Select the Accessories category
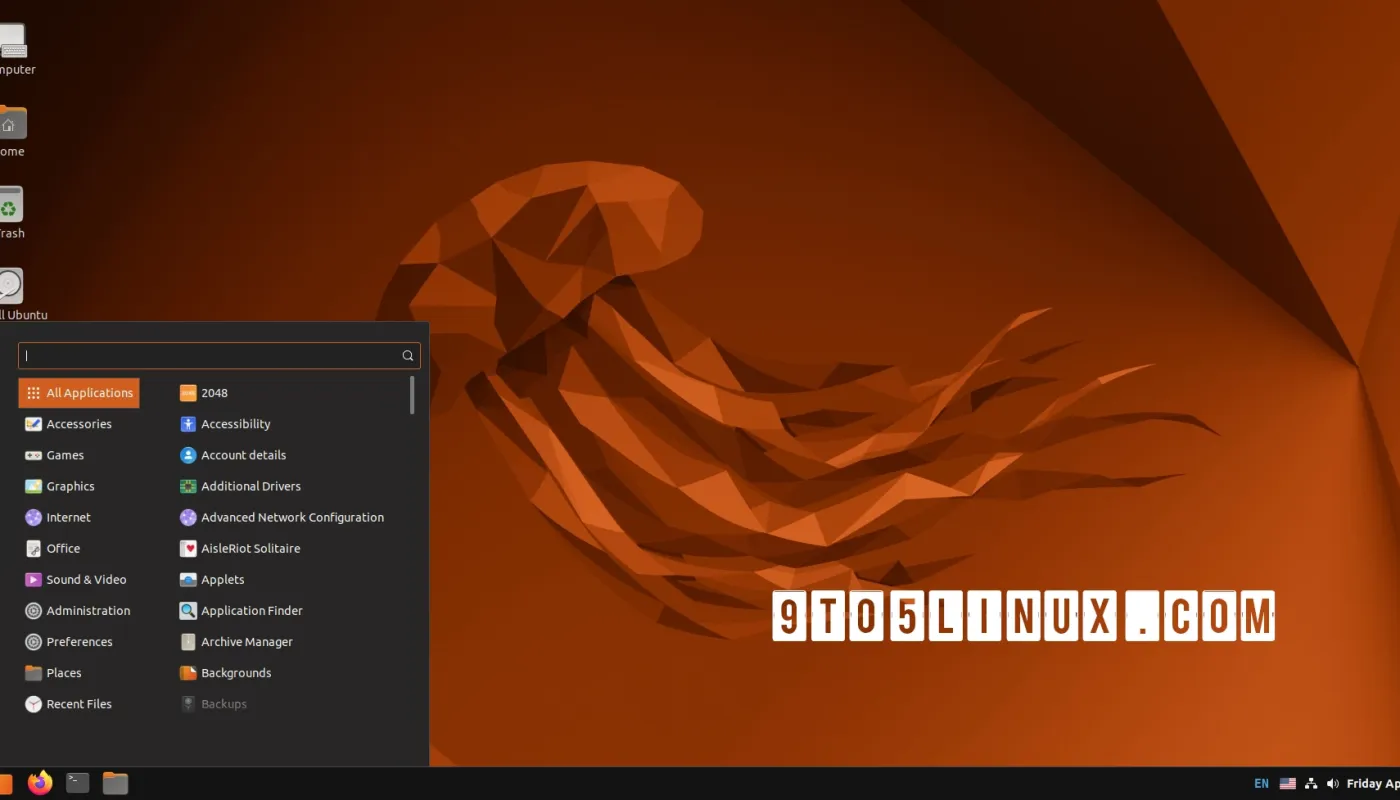1400x800 pixels. tap(68, 424)
